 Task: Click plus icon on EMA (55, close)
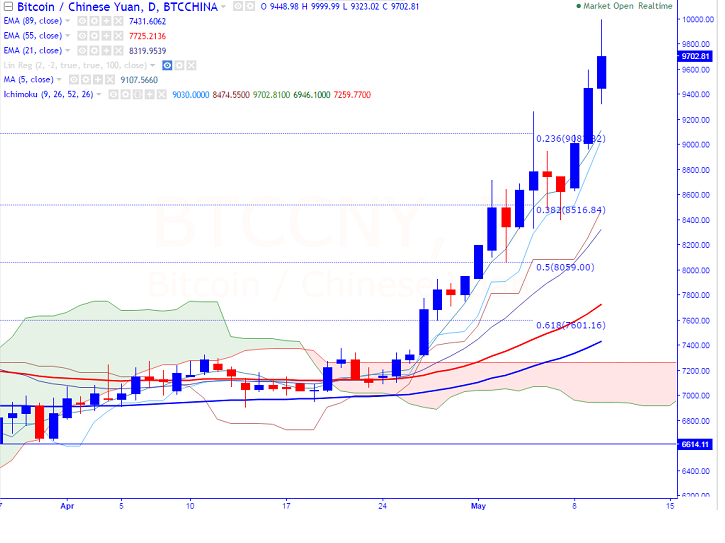coord(106,36)
